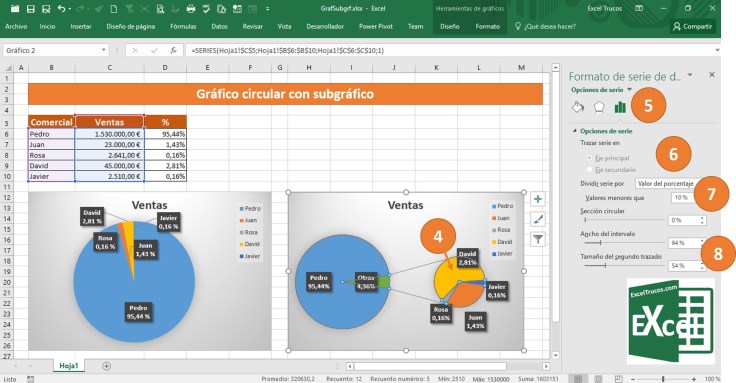736x383 pixels.
Task: Open the task pane options arrow
Action: pyautogui.click(x=690, y=75)
